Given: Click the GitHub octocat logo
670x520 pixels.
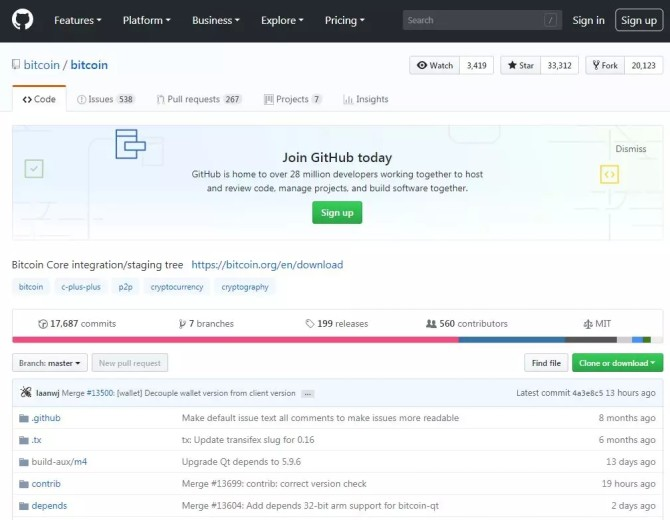Looking at the screenshot, I should [22, 20].
